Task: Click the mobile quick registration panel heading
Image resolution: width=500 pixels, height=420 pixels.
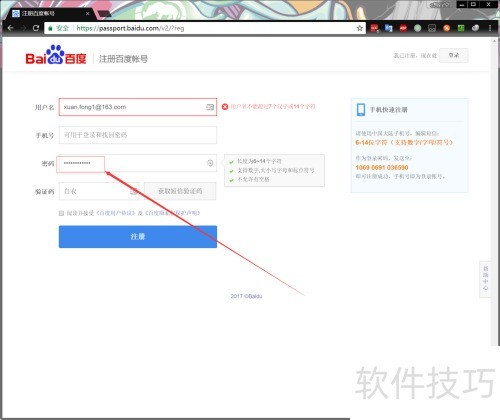Action: pos(389,110)
